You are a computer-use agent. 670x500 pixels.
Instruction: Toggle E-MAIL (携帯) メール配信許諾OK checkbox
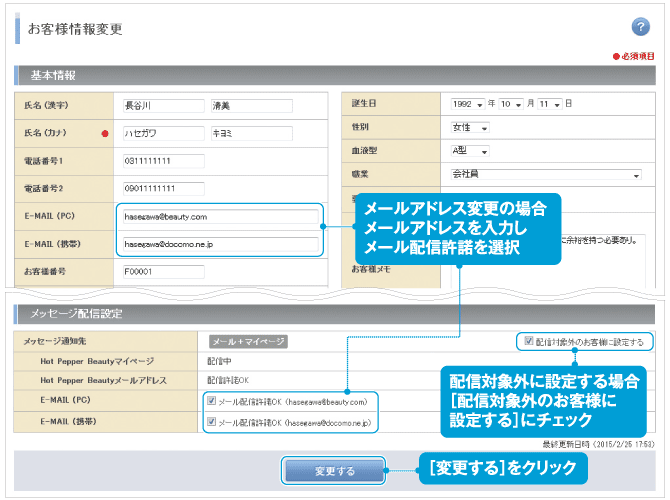pos(211,423)
